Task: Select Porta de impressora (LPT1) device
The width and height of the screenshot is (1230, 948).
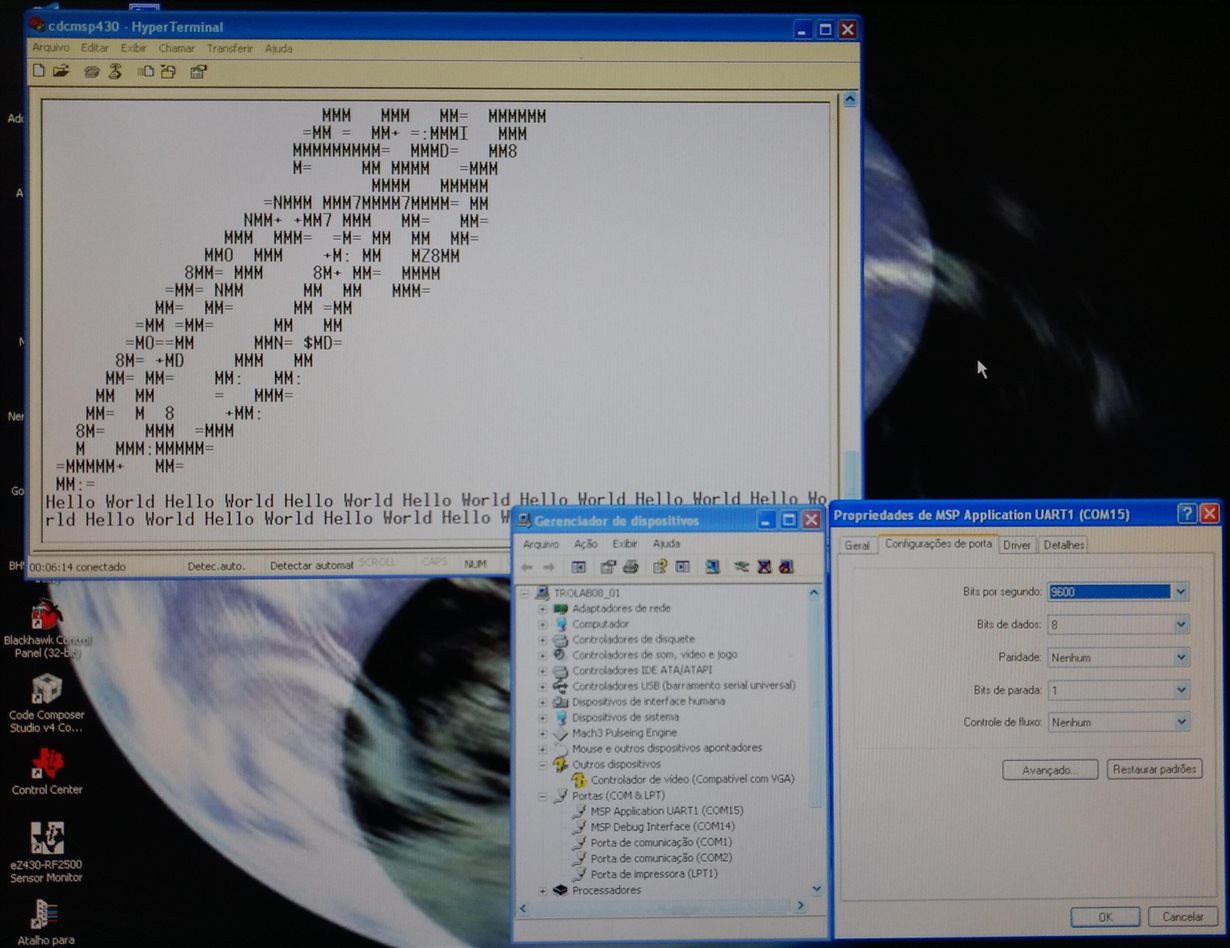Action: coord(654,874)
